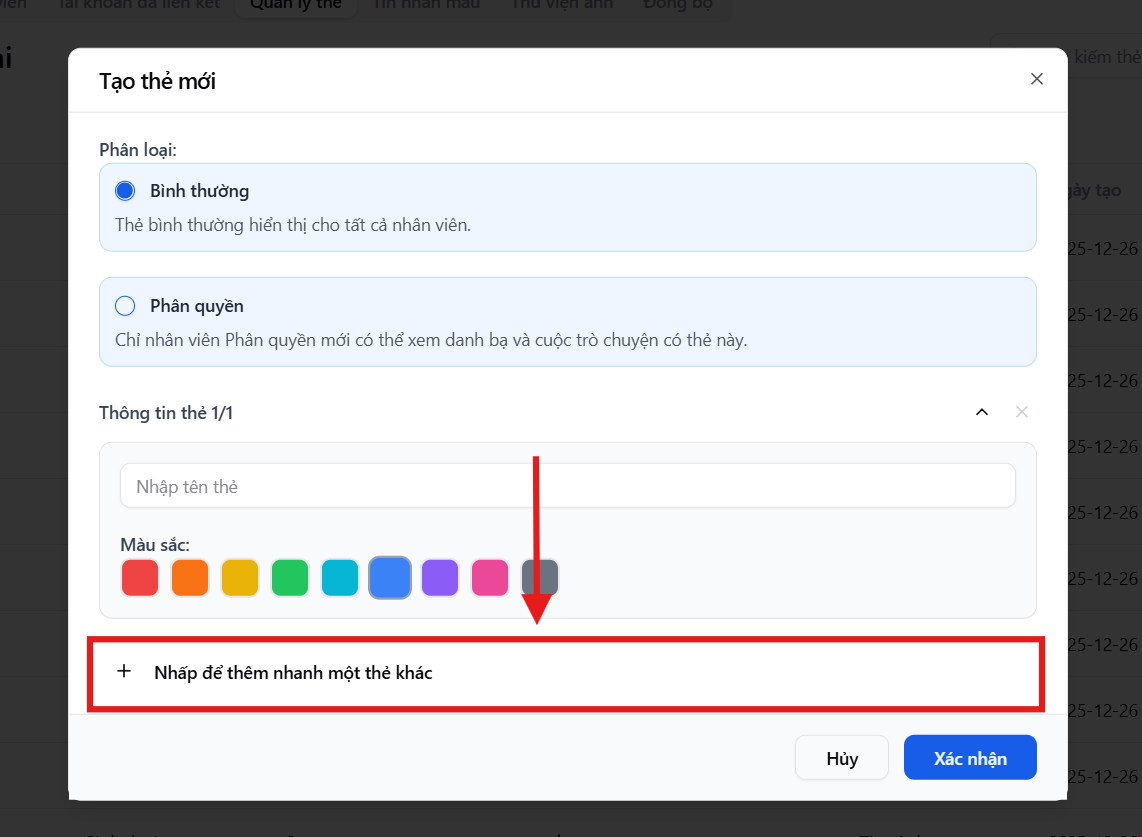
Task: Set tag color to gray
Action: click(x=540, y=578)
